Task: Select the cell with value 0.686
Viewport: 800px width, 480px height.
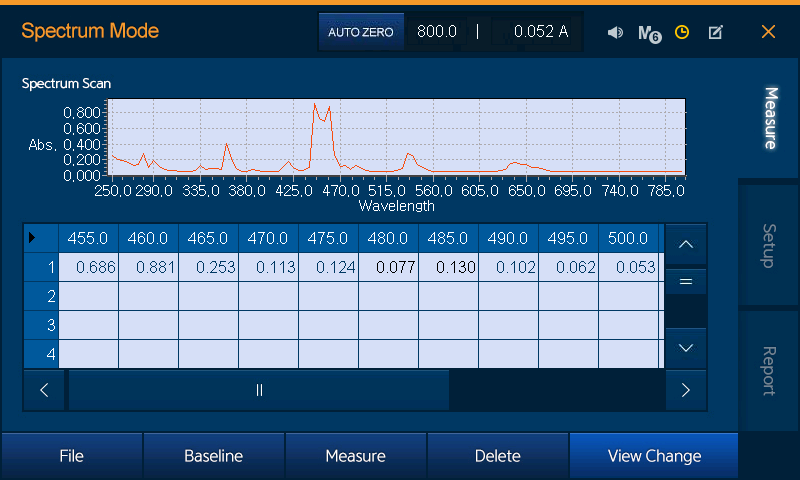Action: pyautogui.click(x=88, y=267)
